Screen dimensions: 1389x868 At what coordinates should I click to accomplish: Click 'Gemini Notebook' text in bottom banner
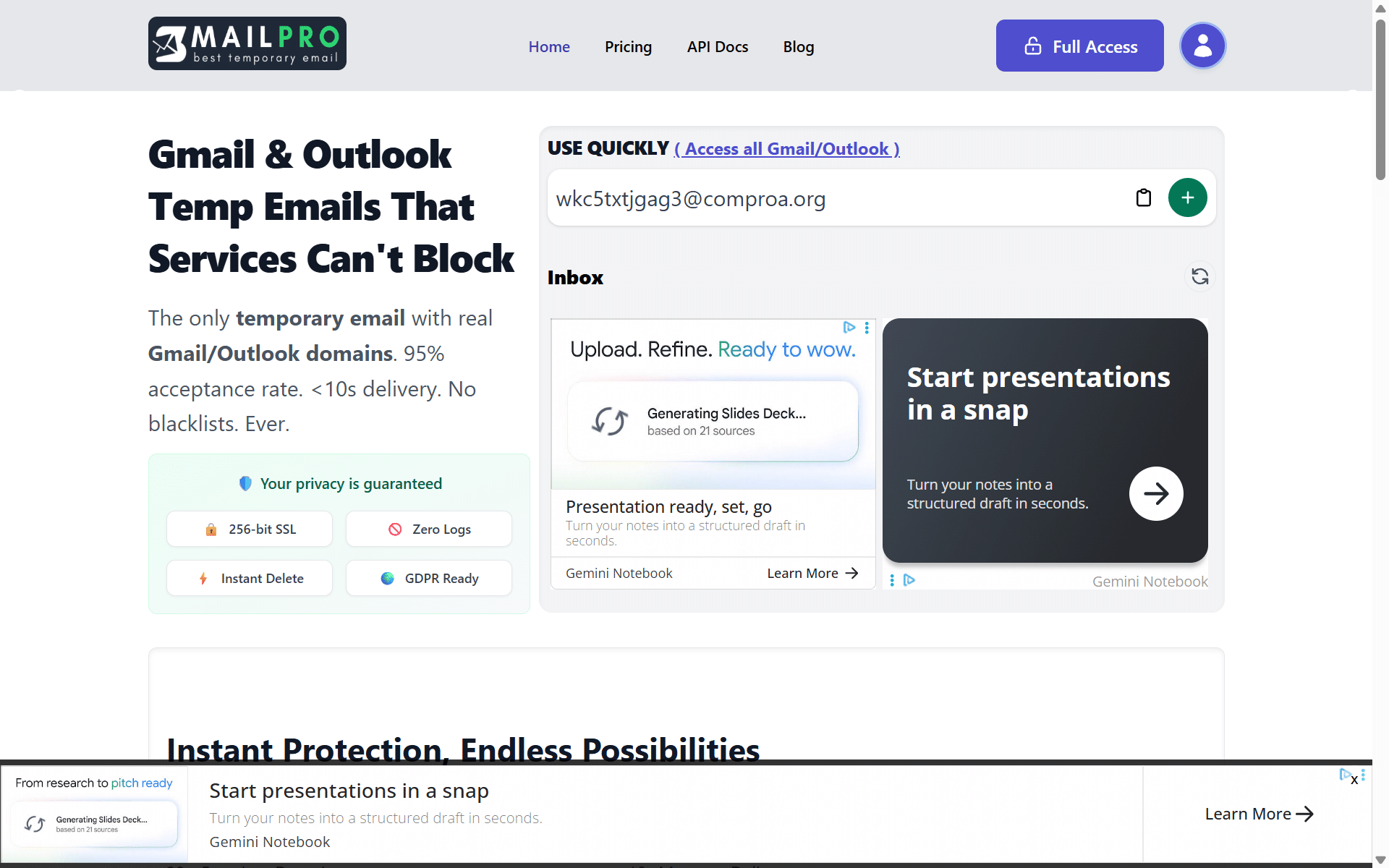(x=269, y=842)
